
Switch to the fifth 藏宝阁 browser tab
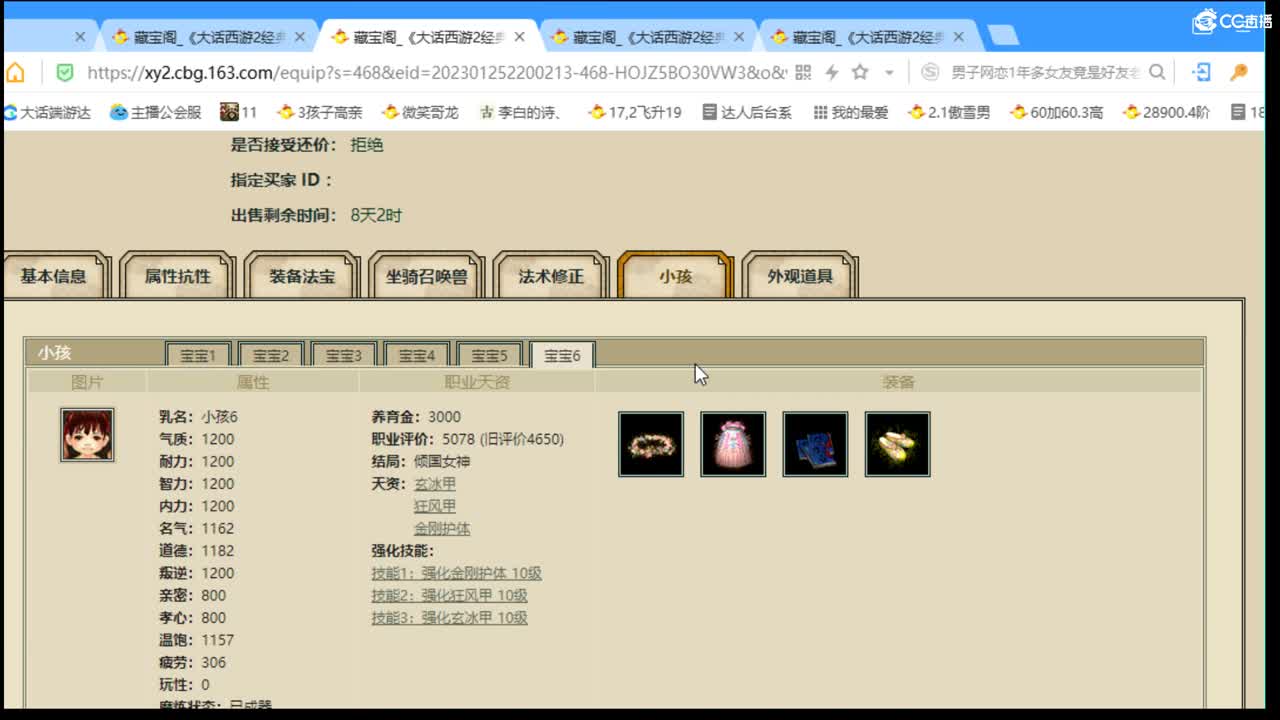pyautogui.click(x=868, y=37)
